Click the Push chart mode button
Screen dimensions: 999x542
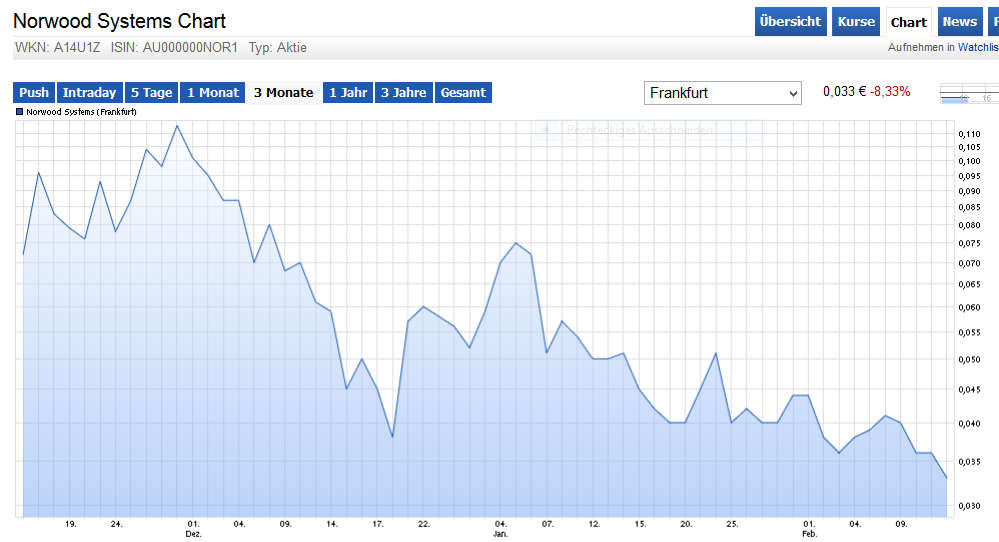[x=34, y=93]
